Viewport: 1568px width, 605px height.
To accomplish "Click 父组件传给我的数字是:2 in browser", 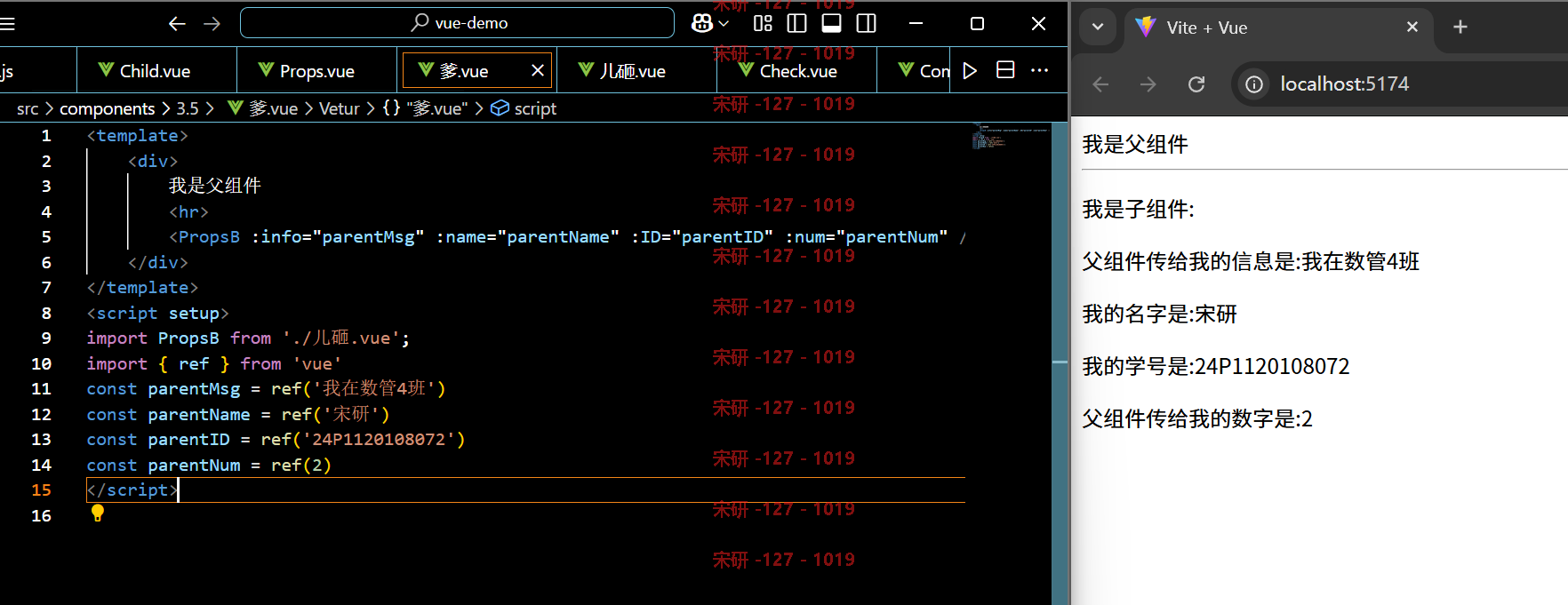I will click(x=1197, y=419).
